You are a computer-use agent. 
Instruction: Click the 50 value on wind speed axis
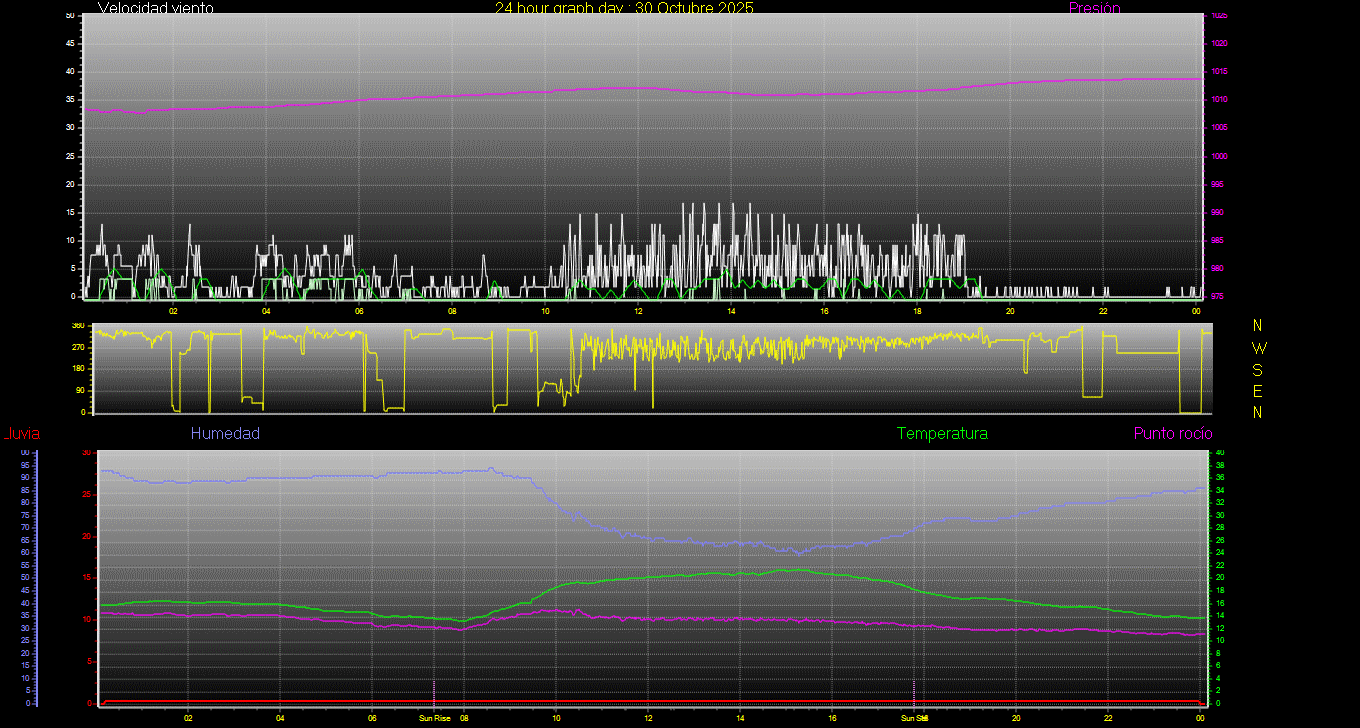point(69,16)
